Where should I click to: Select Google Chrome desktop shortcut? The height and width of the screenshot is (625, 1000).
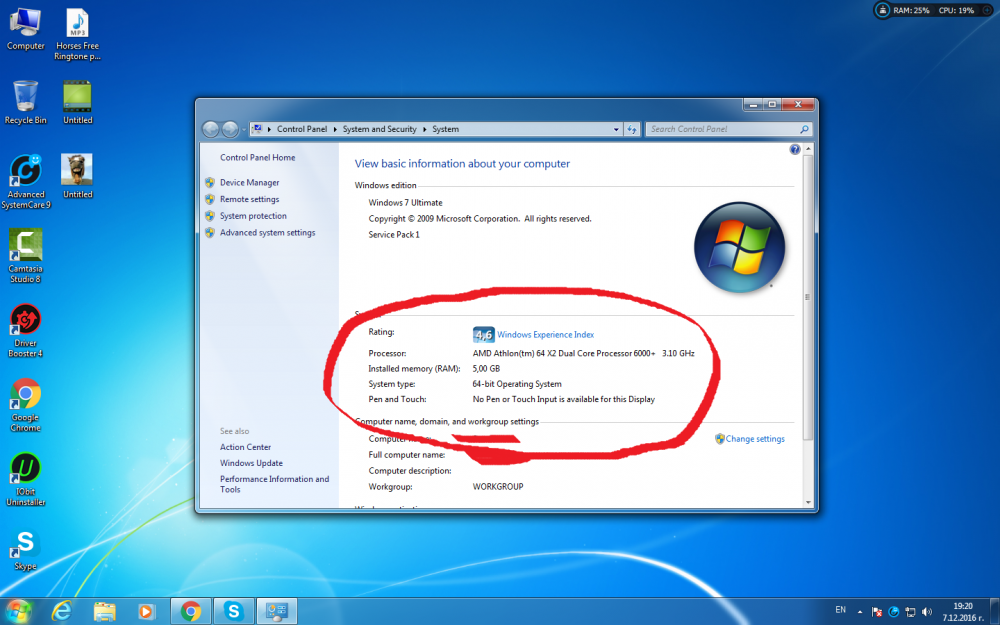point(26,405)
